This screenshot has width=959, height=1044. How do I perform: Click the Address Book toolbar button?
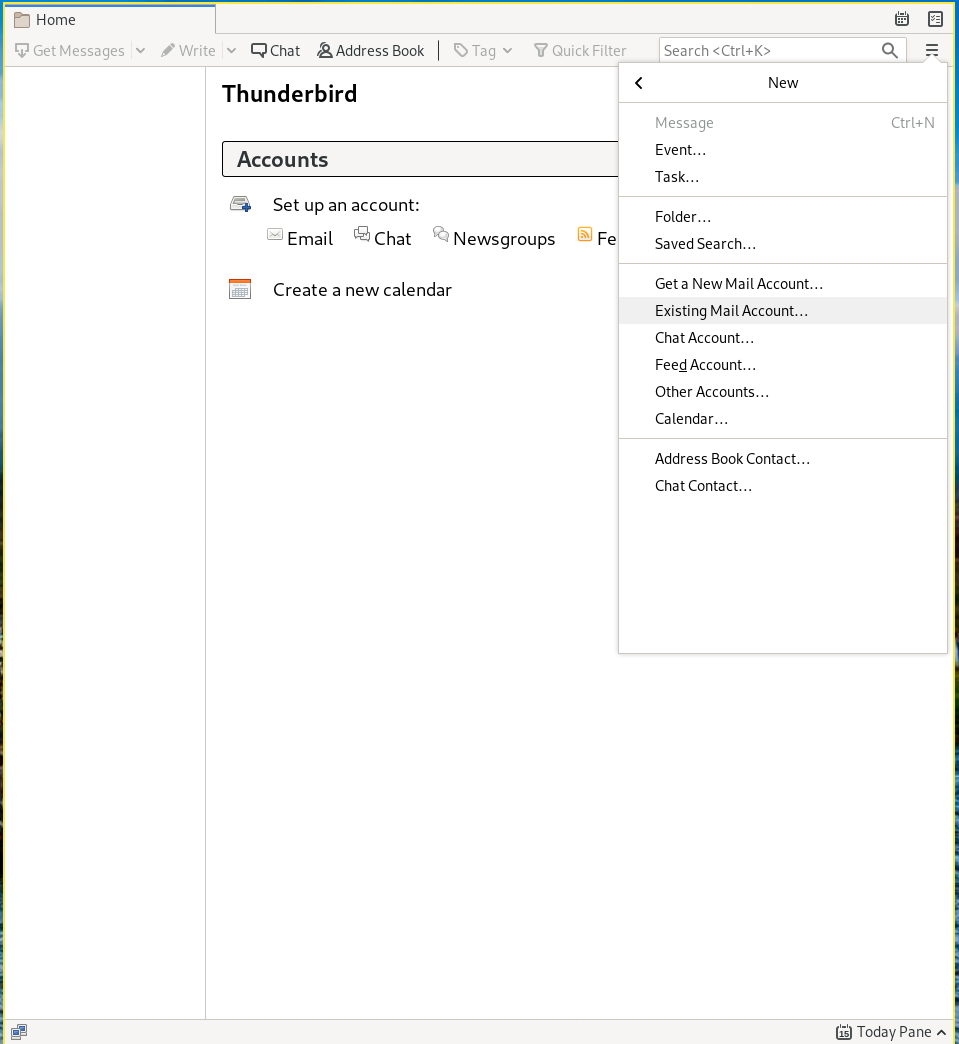pos(371,50)
